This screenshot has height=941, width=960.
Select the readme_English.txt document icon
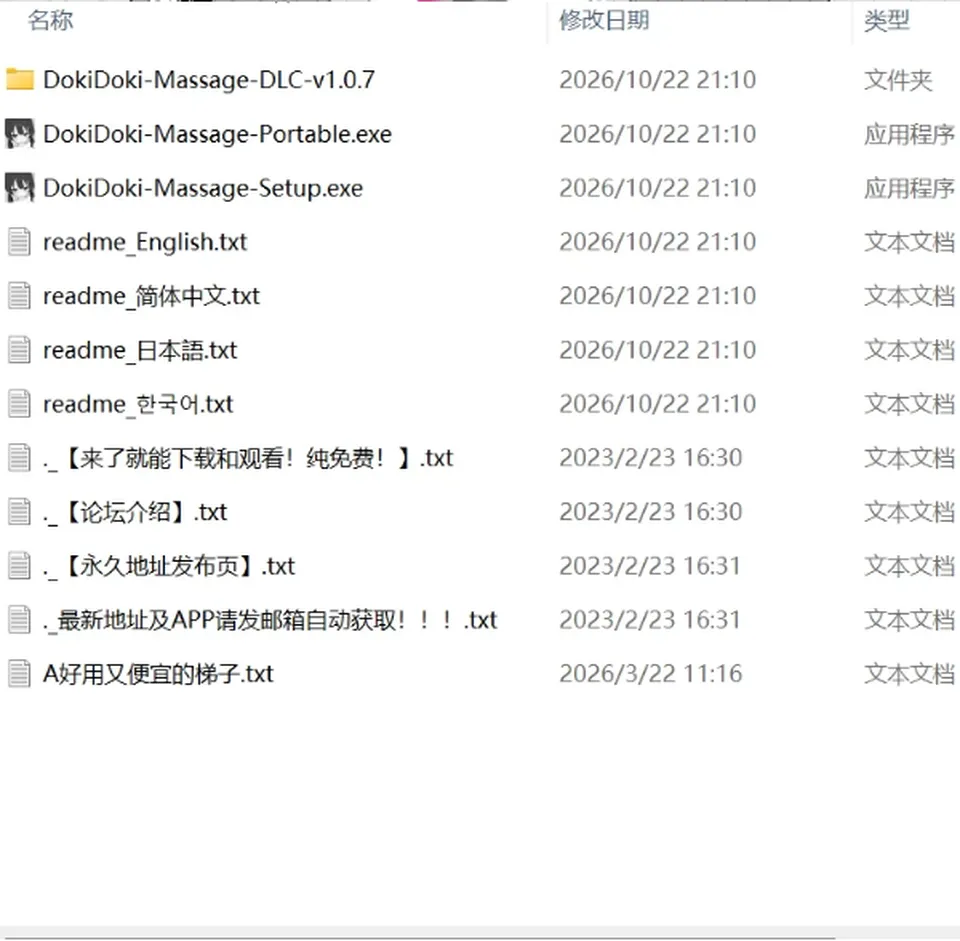(20, 242)
